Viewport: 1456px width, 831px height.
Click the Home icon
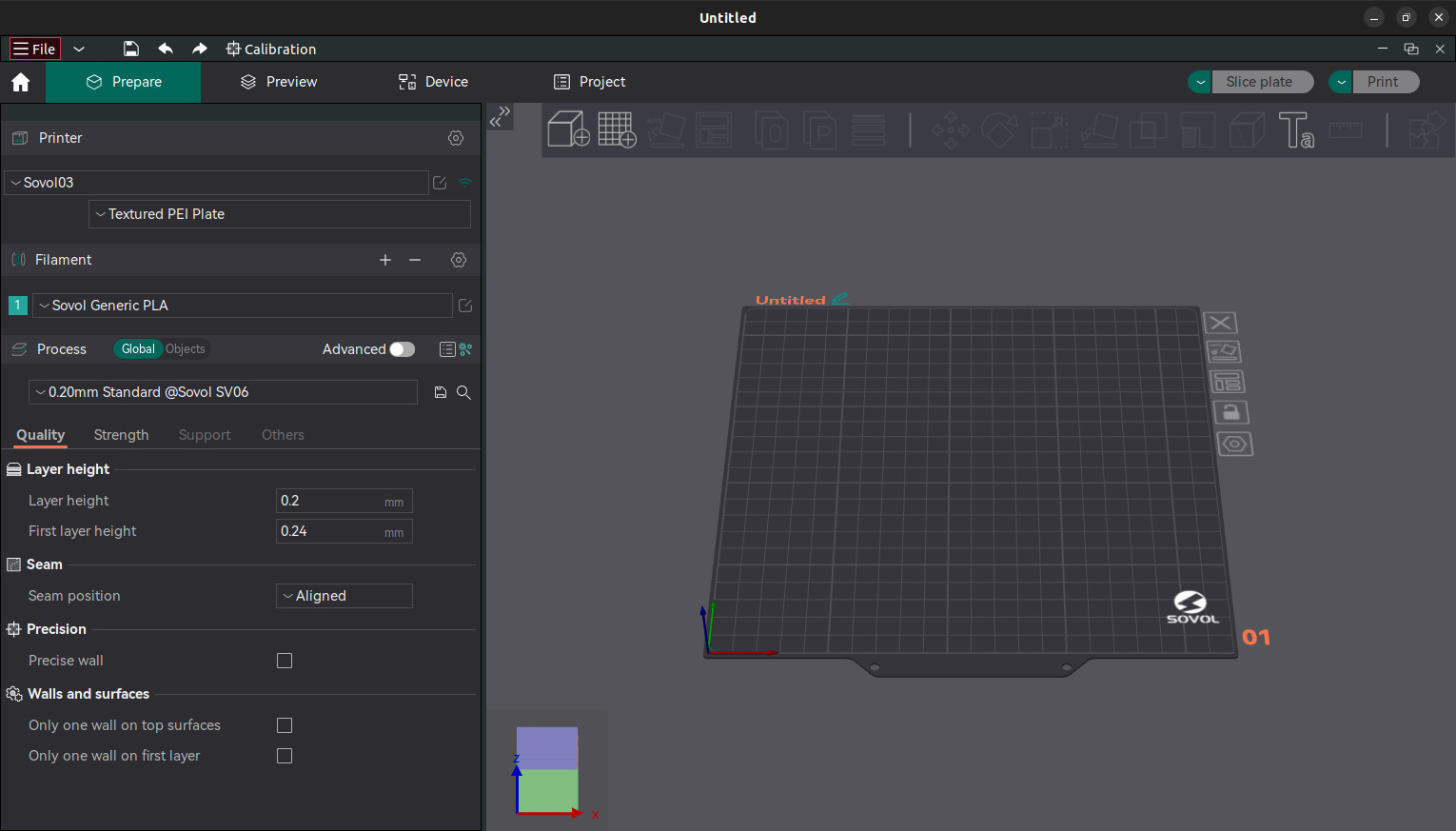click(21, 82)
